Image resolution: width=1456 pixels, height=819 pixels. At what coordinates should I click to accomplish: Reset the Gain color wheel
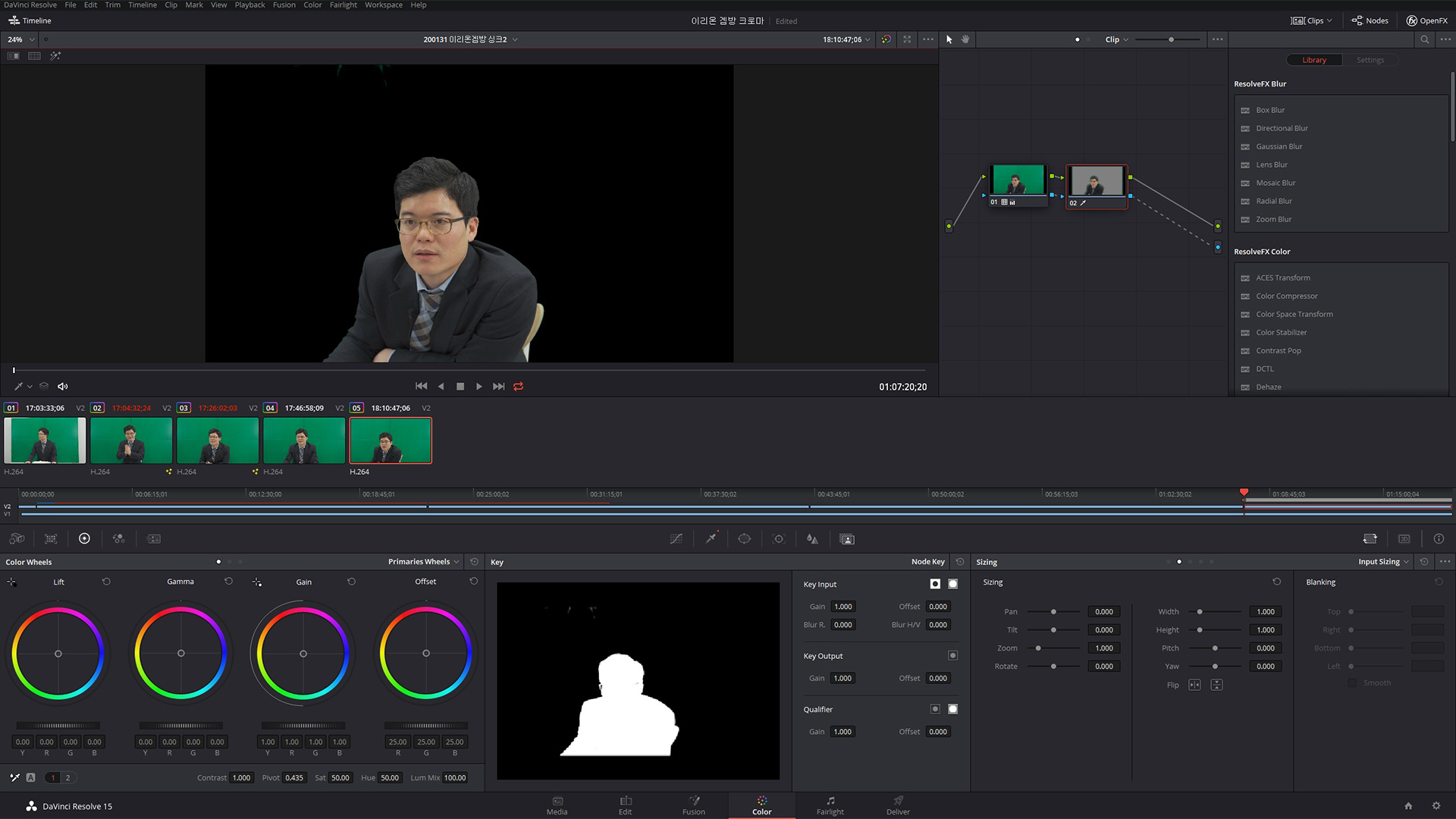click(351, 582)
